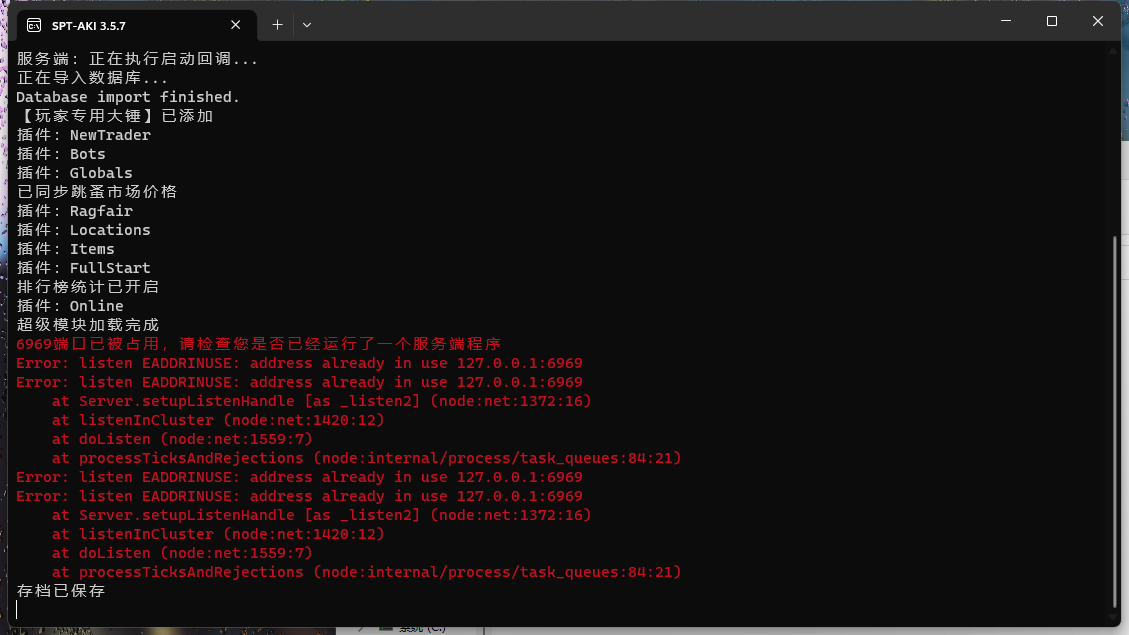Open a new tab with the plus icon
This screenshot has height=635, width=1129.
point(277,24)
